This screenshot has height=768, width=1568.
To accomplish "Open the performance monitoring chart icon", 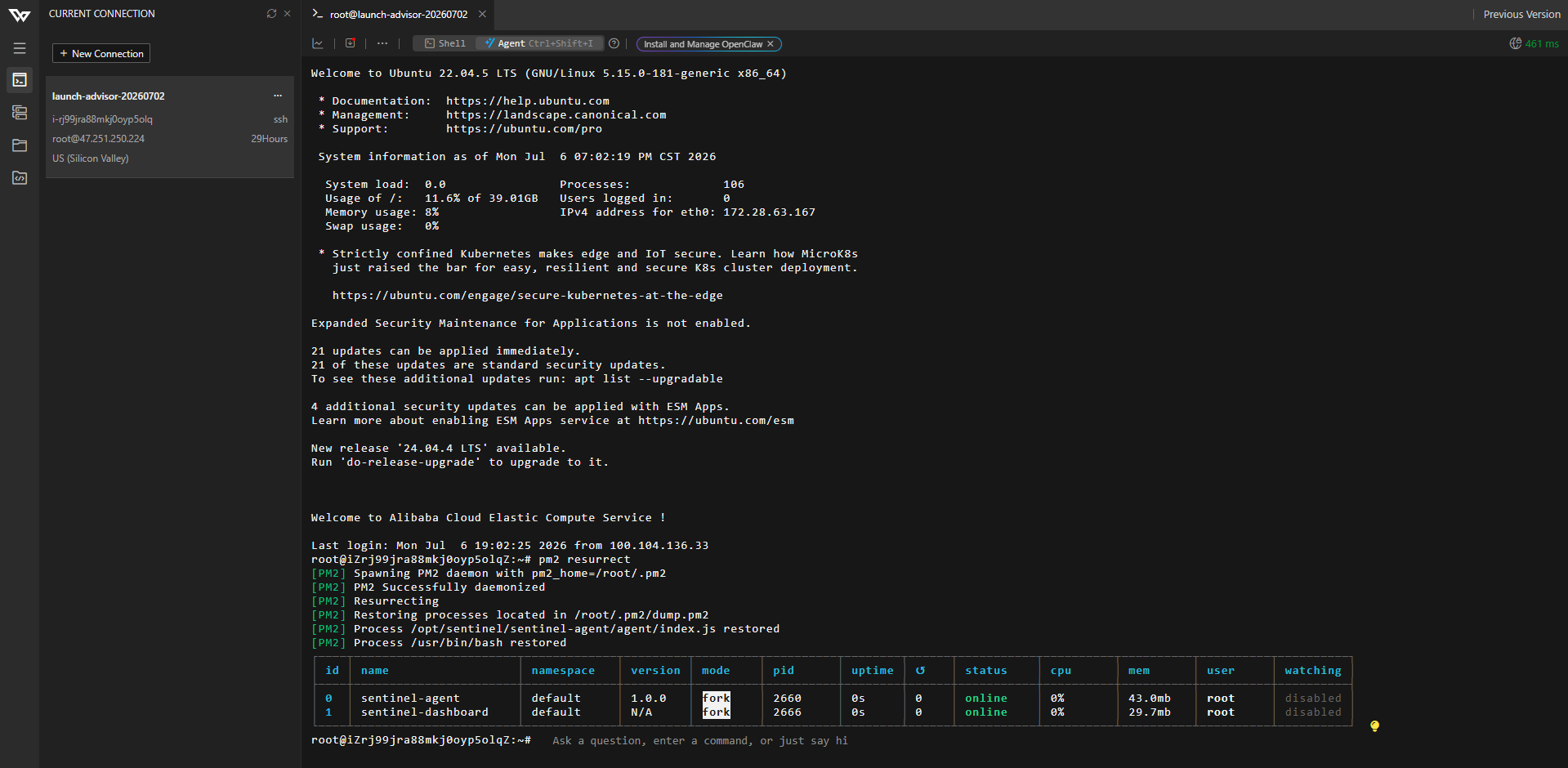I will (318, 43).
